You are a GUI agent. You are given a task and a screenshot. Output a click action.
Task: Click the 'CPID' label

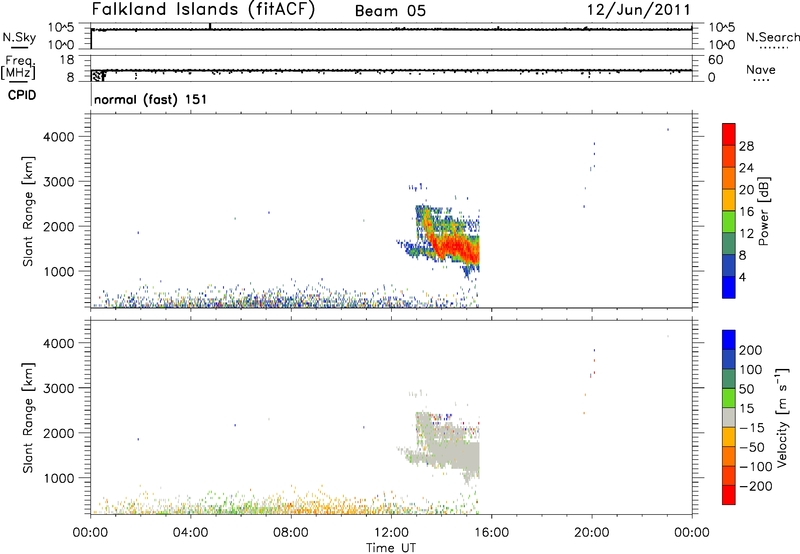[x=22, y=95]
